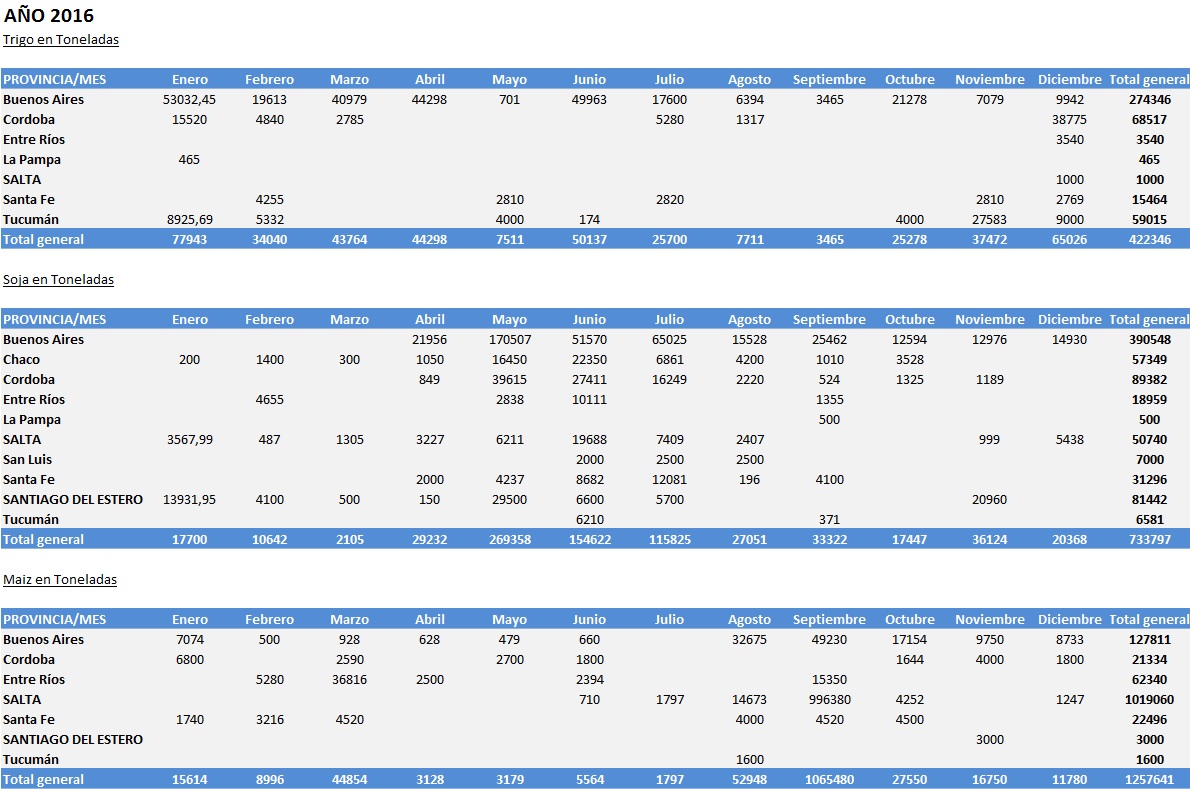Screen dimensions: 1190x789
Task: Select Trigo Buenos Aires Febrero value 19613
Action: tap(269, 99)
